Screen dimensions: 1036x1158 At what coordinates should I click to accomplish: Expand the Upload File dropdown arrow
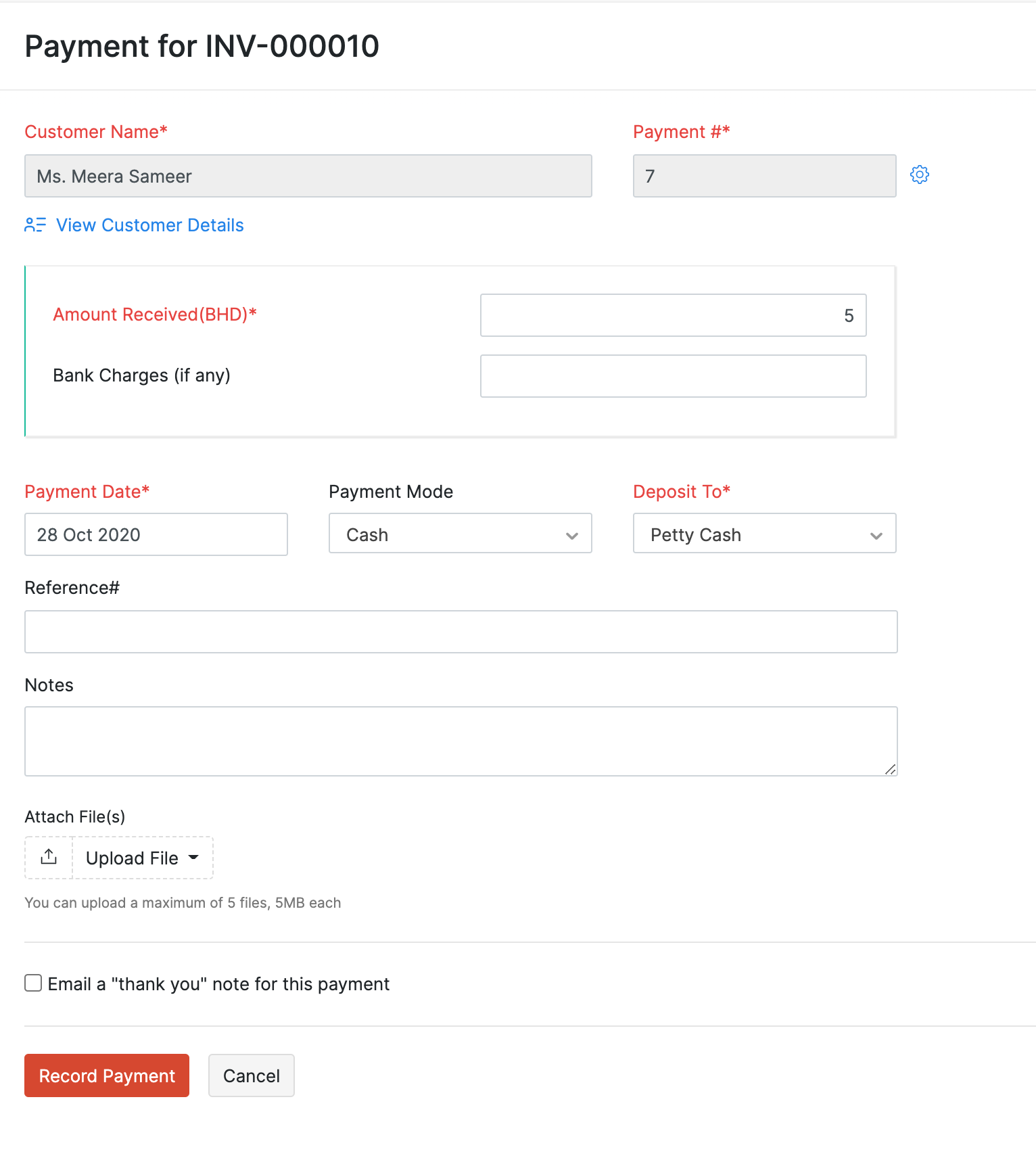click(194, 857)
